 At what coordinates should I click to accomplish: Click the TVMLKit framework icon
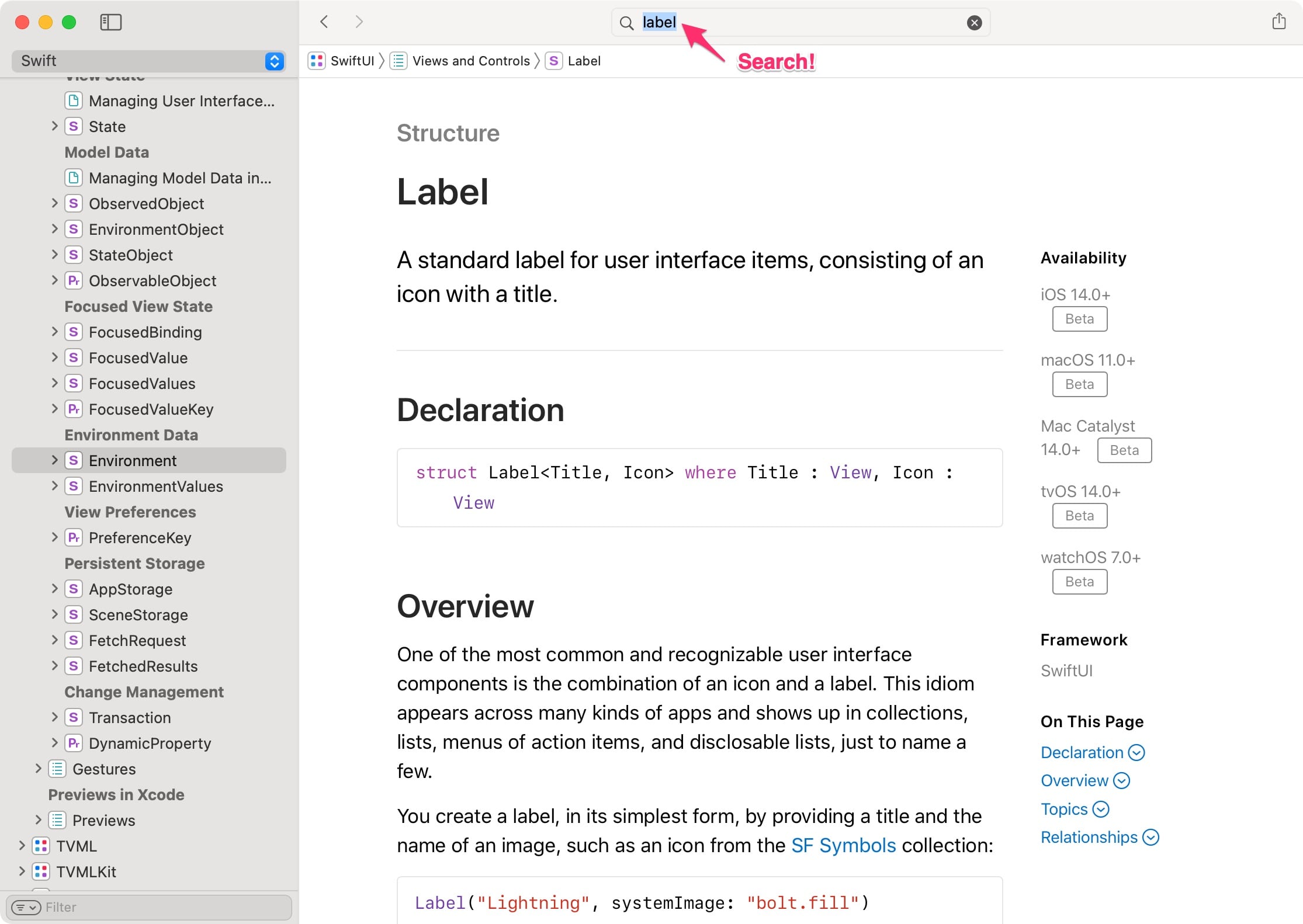coord(41,871)
